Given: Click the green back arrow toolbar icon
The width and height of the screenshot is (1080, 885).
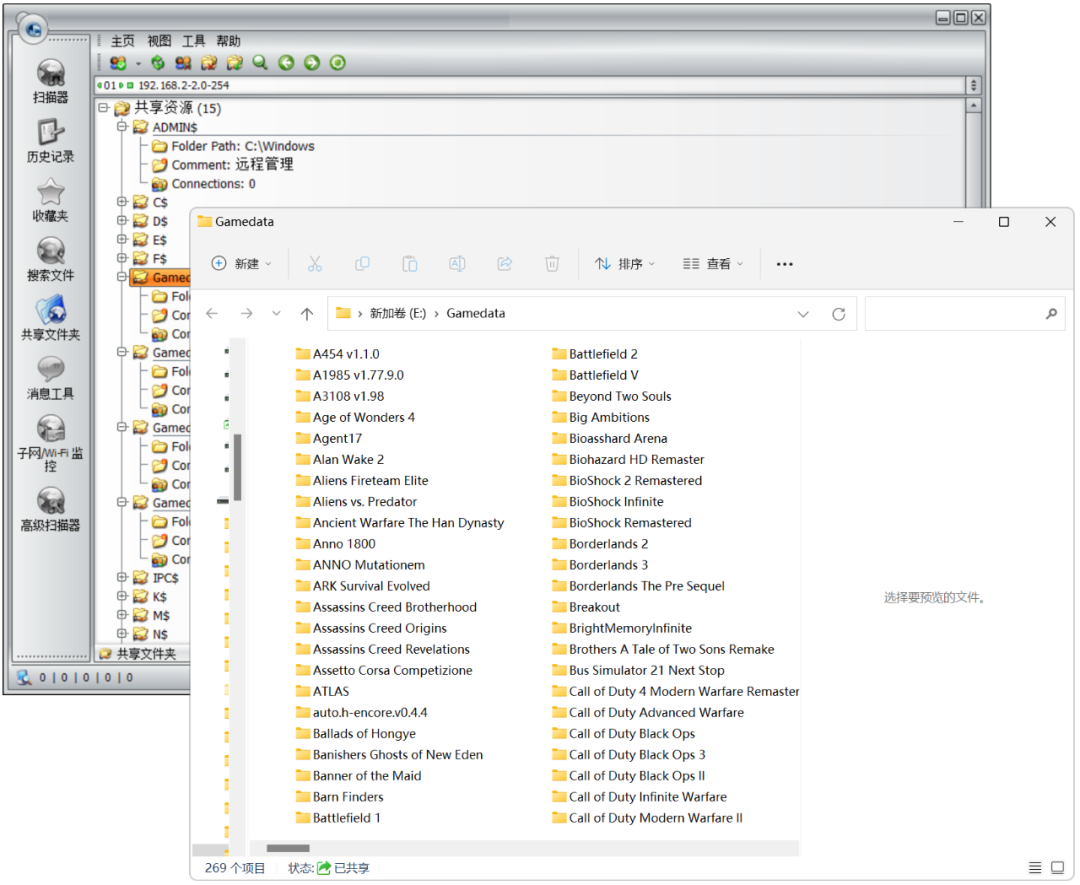Looking at the screenshot, I should (286, 63).
